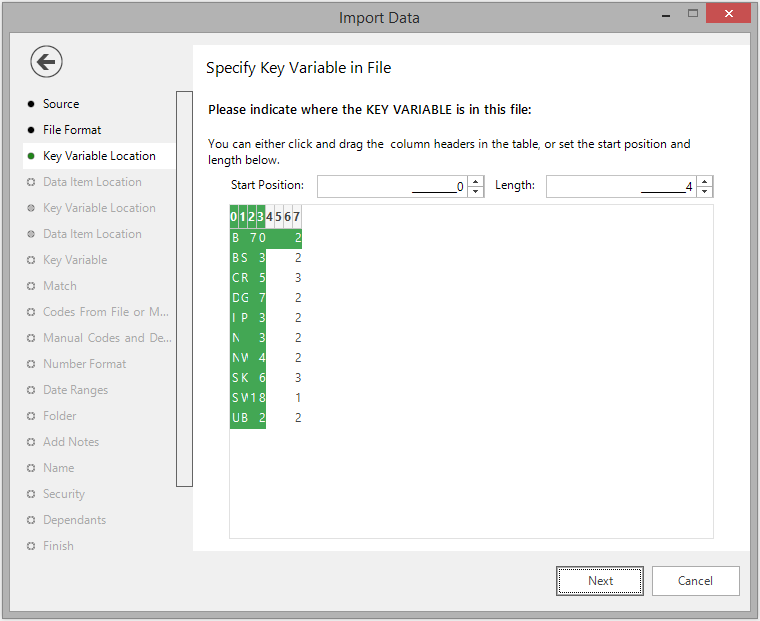Click the 'DG 7' data row

tap(266, 298)
